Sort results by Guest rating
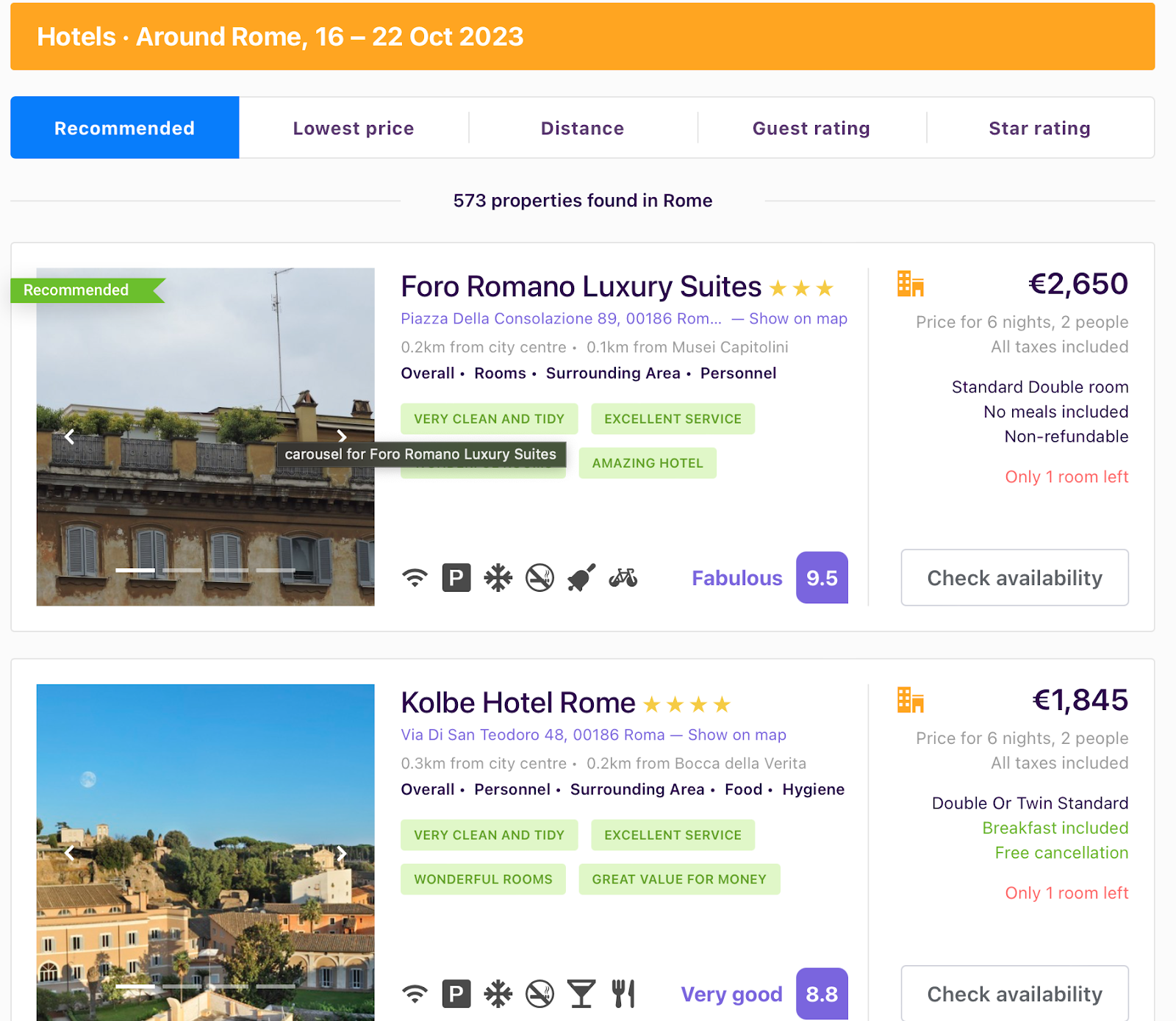1176x1021 pixels. (811, 128)
